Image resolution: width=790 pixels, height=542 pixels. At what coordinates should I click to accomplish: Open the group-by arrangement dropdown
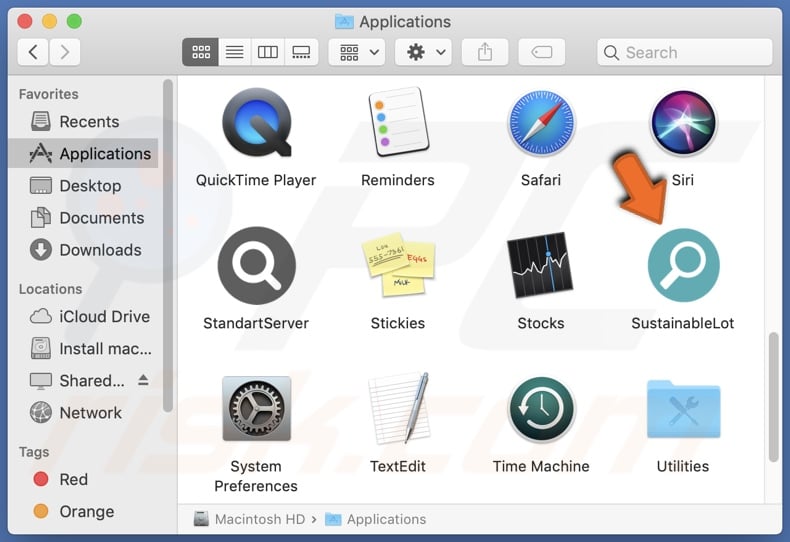coord(357,52)
